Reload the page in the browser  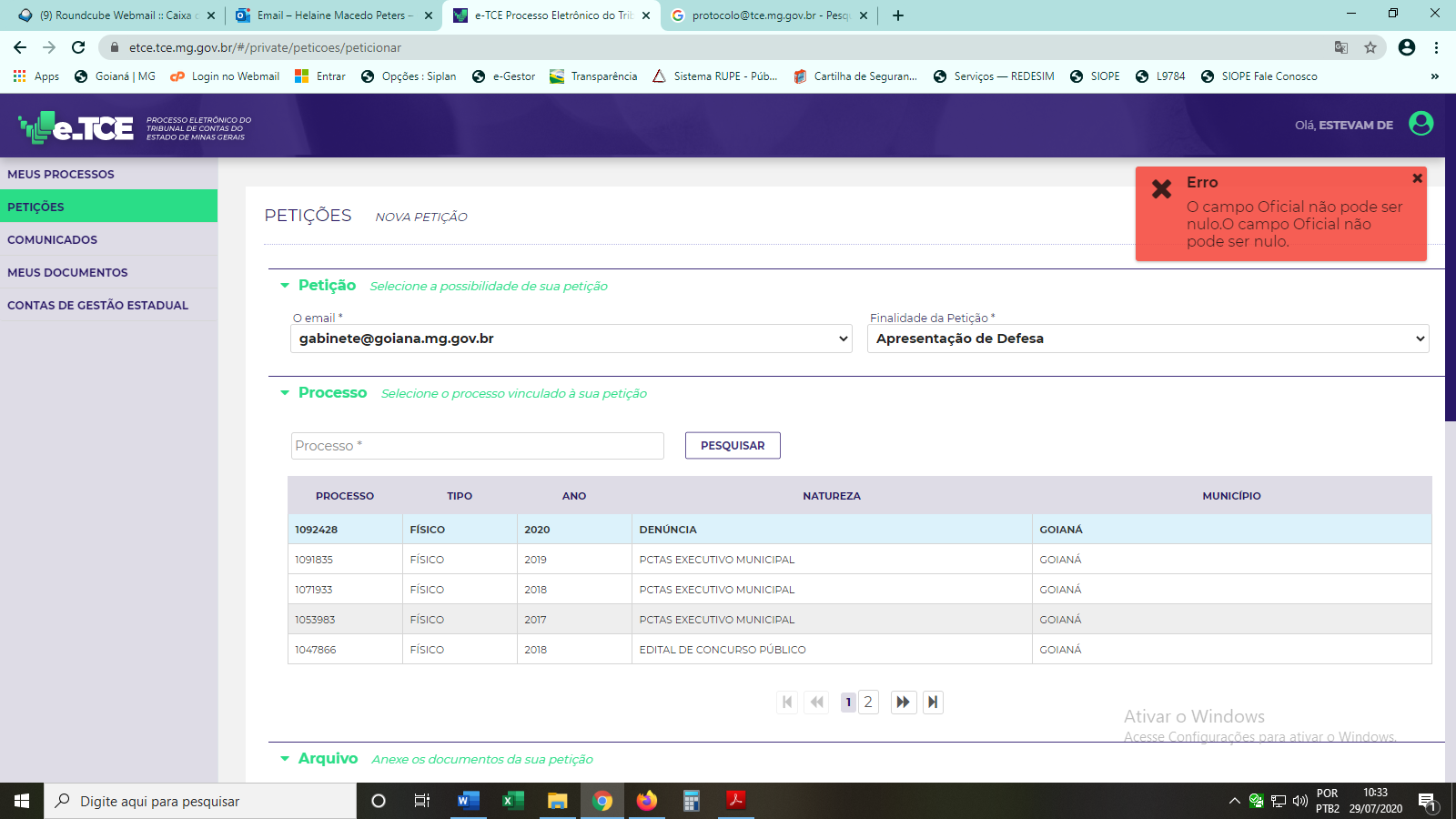coord(78,47)
